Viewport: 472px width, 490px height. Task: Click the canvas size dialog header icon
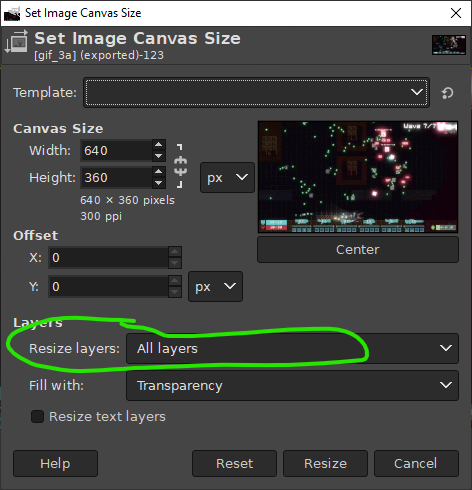coord(16,42)
